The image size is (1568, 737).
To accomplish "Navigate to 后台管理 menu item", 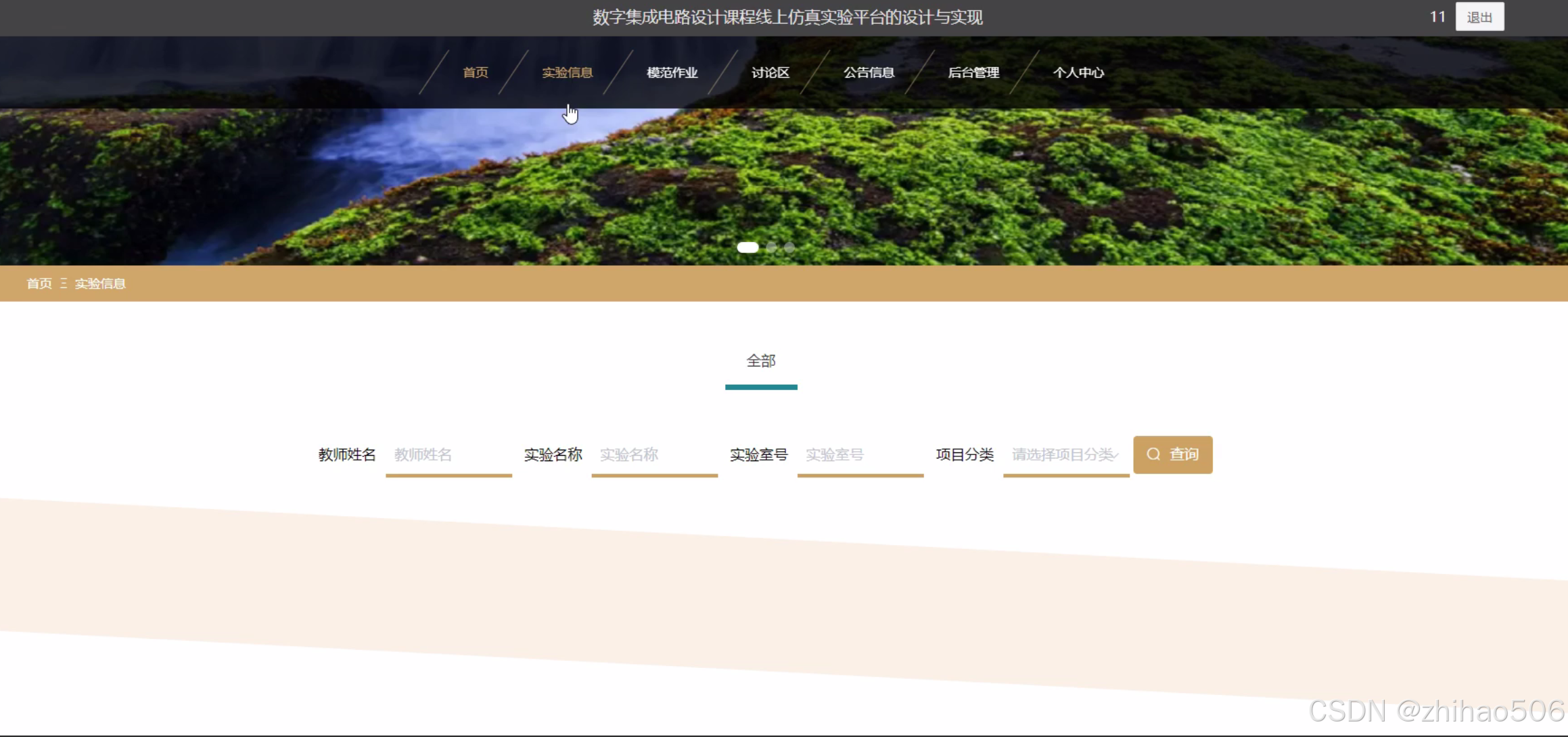I will pyautogui.click(x=973, y=72).
